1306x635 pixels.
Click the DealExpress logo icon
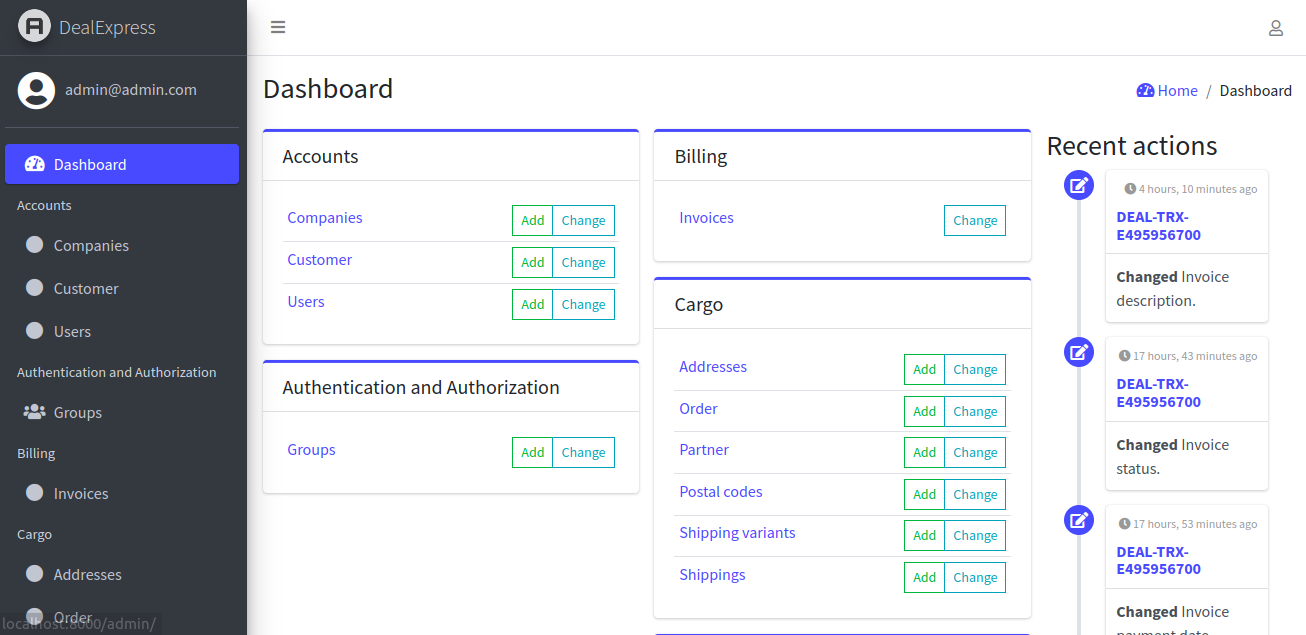tap(34, 27)
